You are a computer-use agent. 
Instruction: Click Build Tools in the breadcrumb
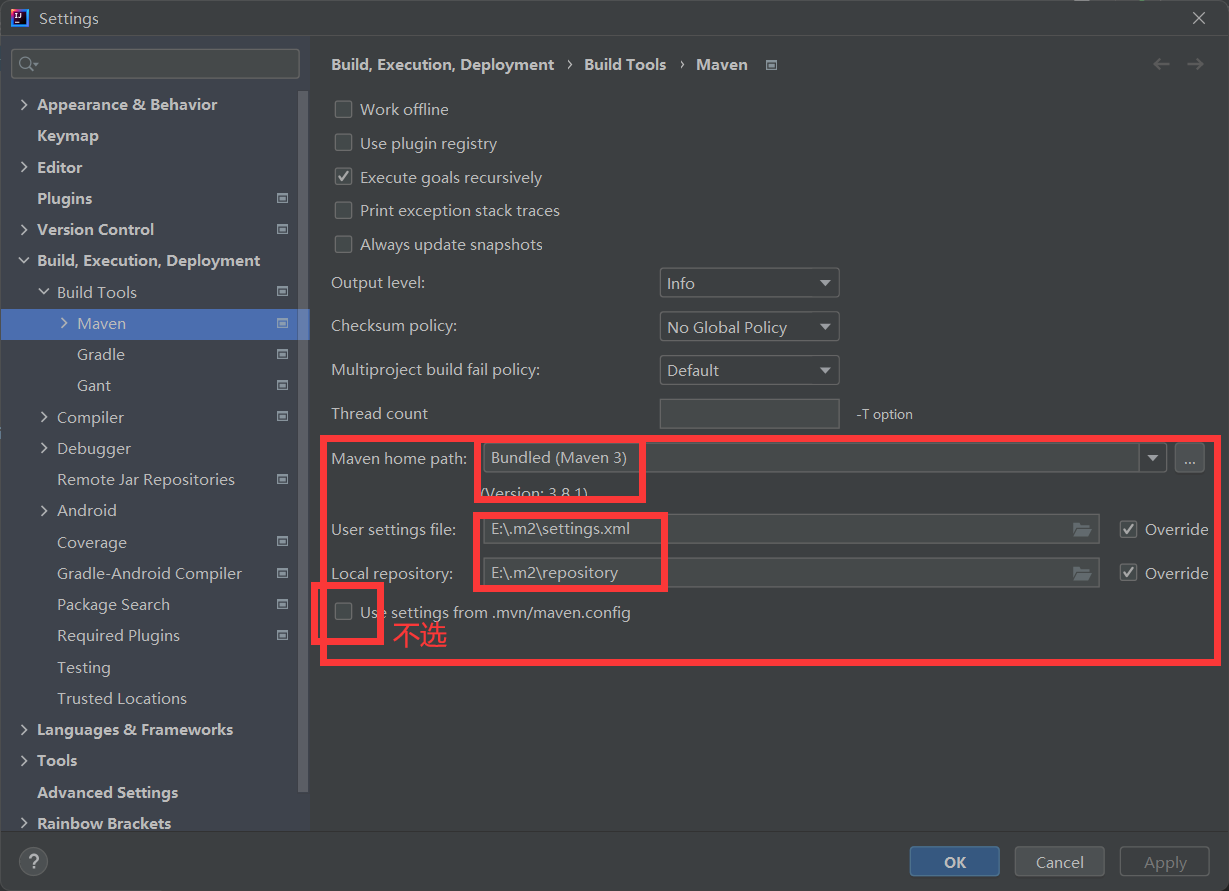[625, 64]
